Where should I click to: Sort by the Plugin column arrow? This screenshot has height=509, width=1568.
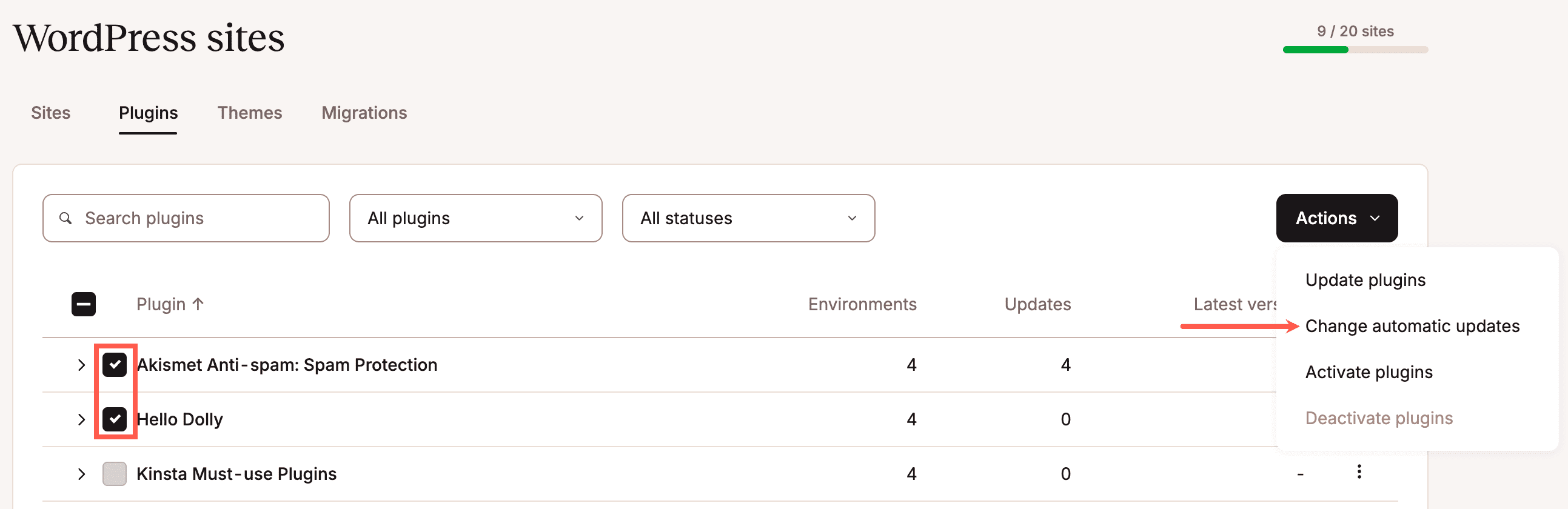click(198, 304)
